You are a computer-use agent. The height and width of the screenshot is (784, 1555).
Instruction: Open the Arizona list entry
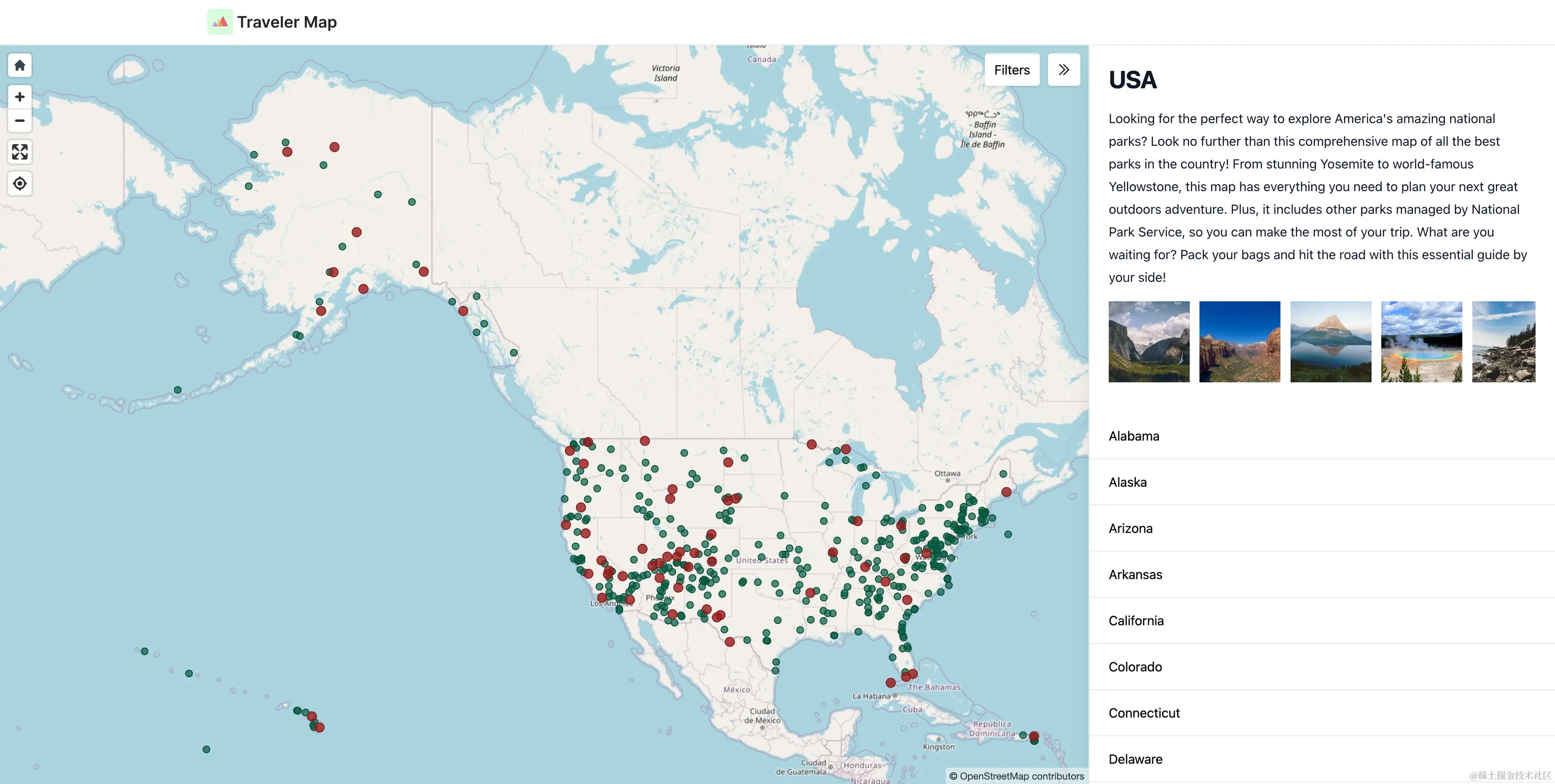click(1130, 528)
